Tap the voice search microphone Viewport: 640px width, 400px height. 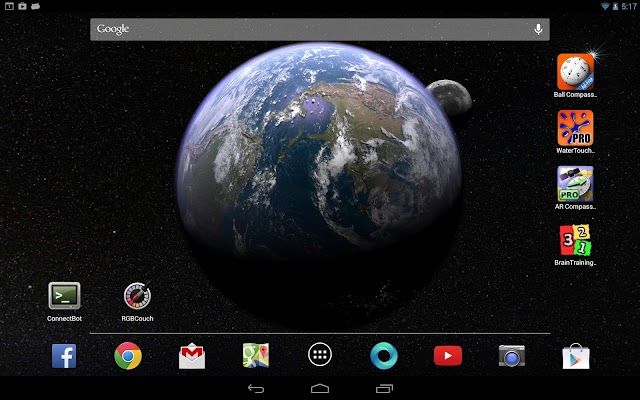click(538, 29)
